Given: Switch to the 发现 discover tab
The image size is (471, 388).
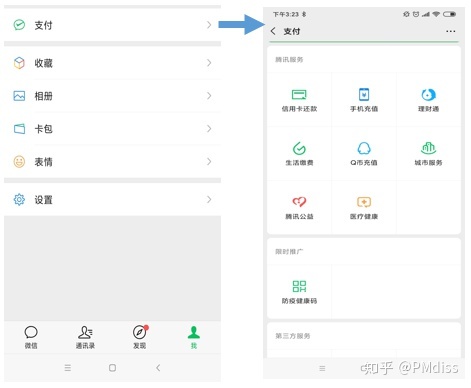Looking at the screenshot, I should tap(140, 337).
